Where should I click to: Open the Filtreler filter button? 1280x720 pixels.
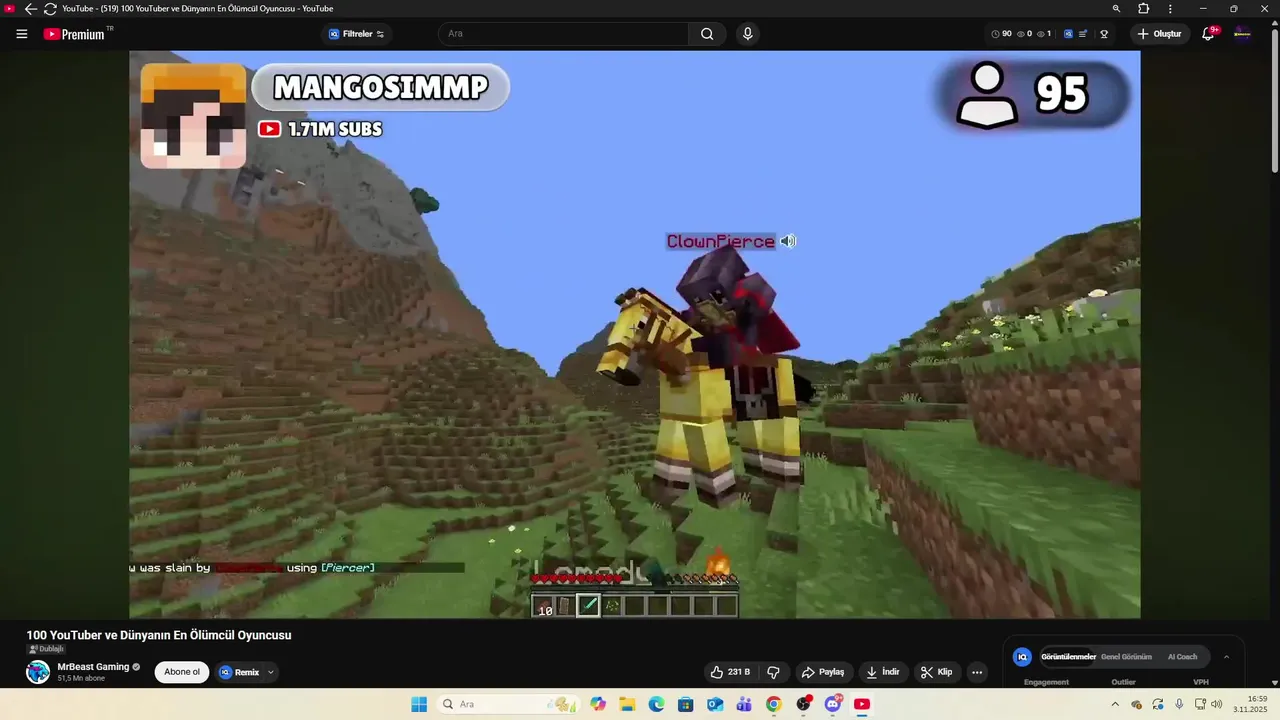tap(356, 34)
